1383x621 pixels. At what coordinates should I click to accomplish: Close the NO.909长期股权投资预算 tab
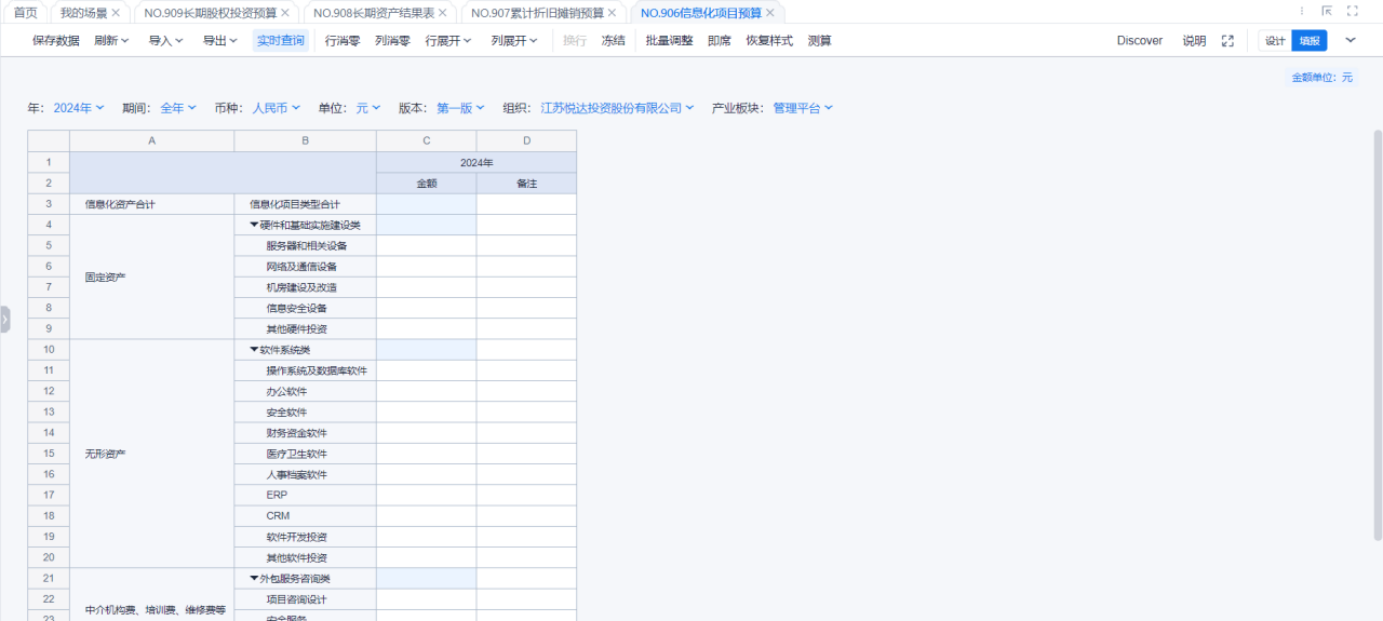tap(285, 13)
